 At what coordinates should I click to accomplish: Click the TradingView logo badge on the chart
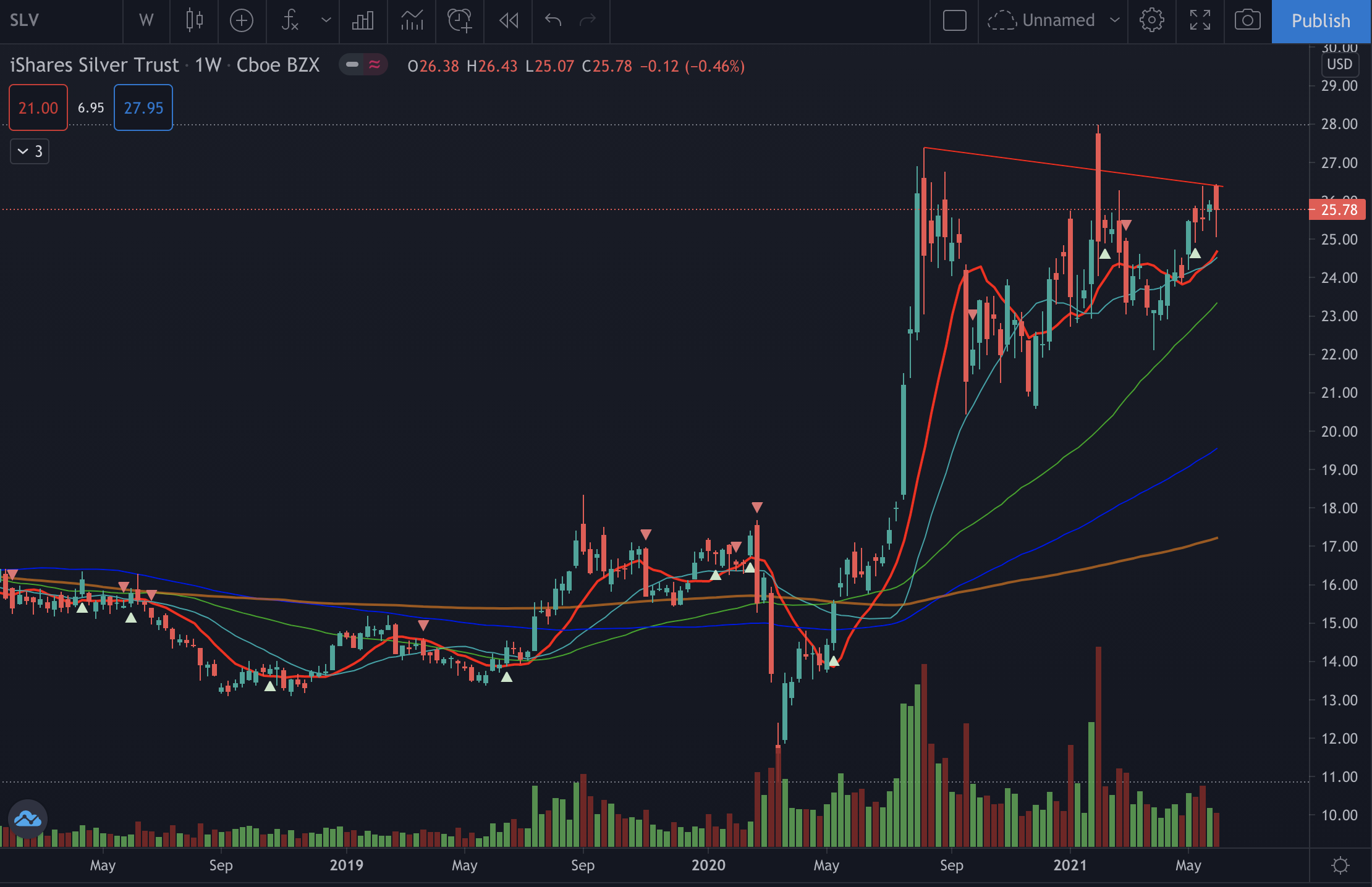28,819
